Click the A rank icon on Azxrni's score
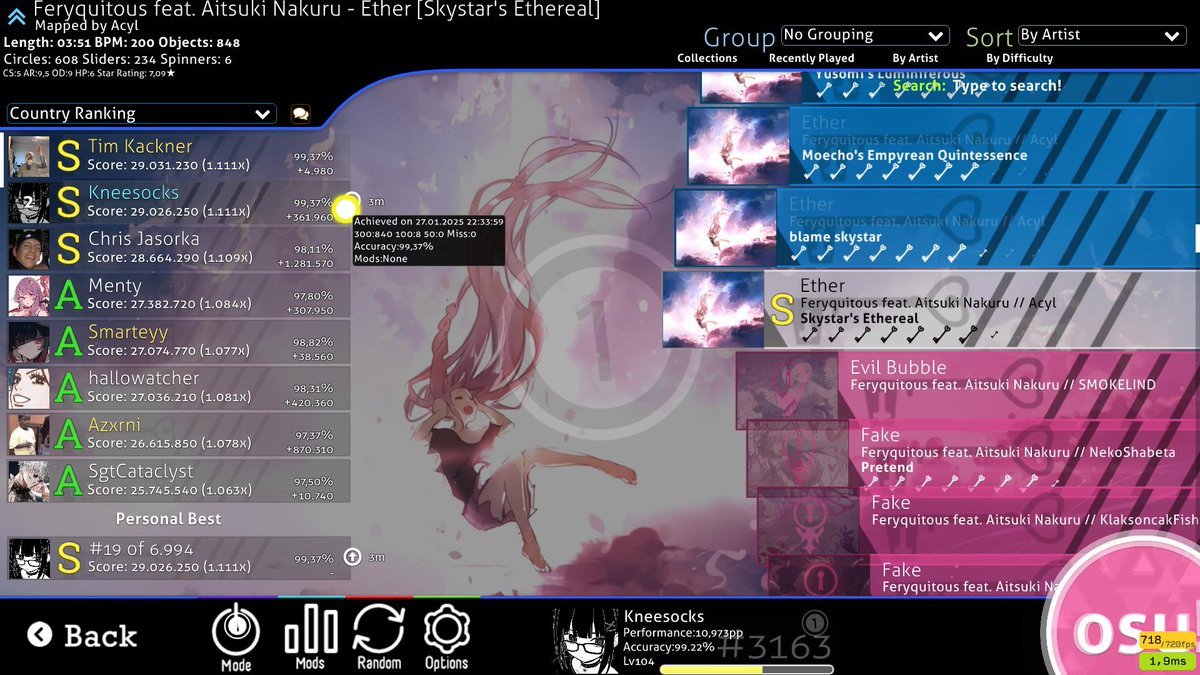This screenshot has width=1200, height=675. tap(67, 435)
